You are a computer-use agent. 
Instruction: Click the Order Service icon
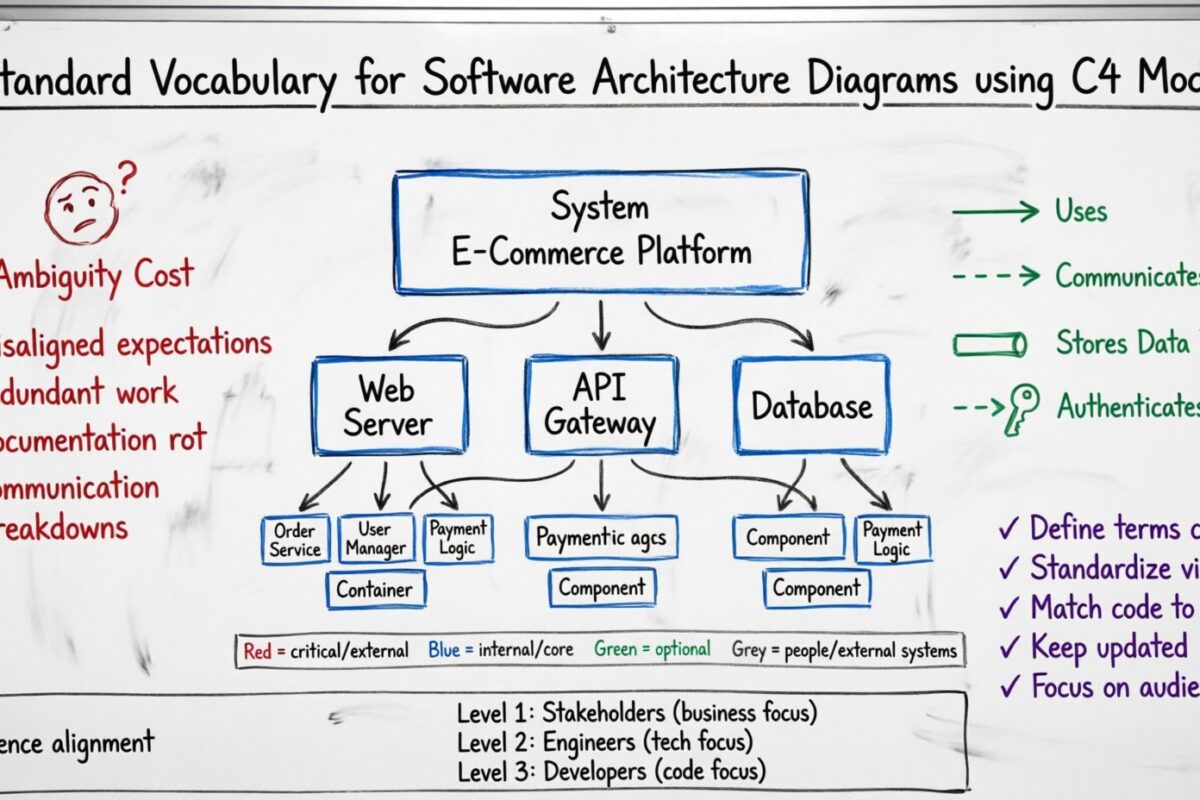tap(295, 538)
